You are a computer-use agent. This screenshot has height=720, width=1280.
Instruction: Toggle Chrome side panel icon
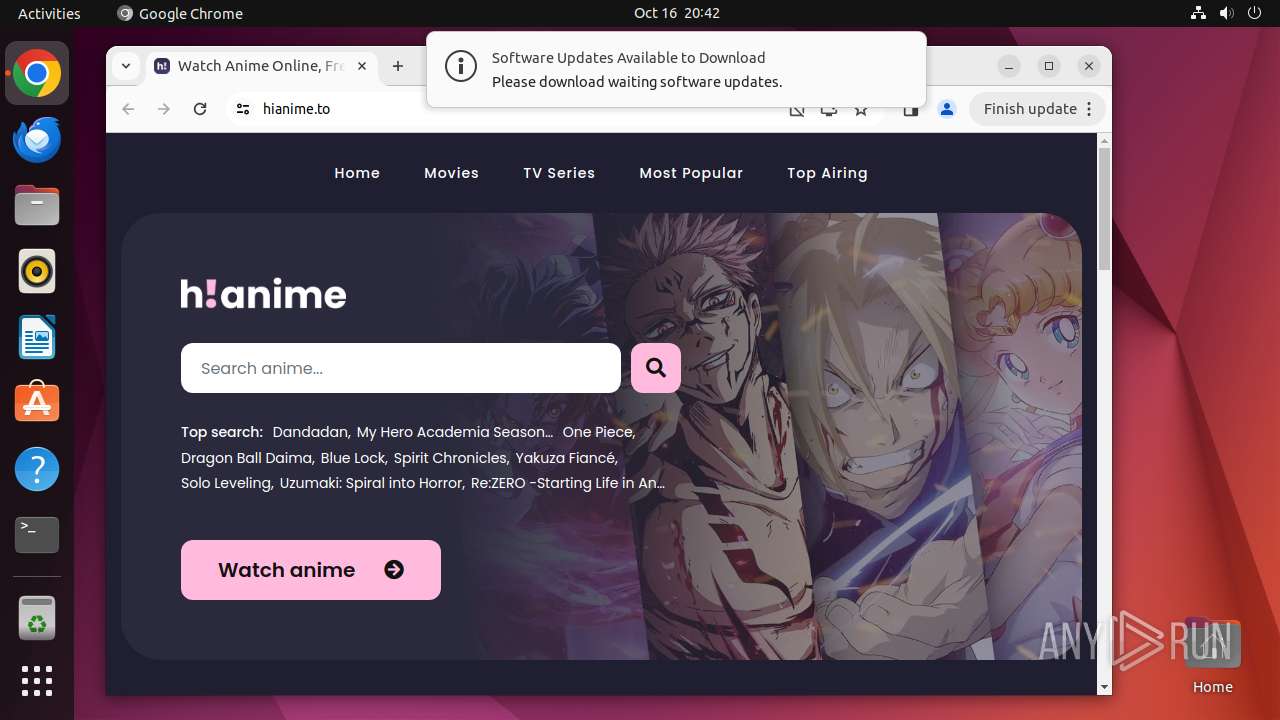click(x=910, y=109)
